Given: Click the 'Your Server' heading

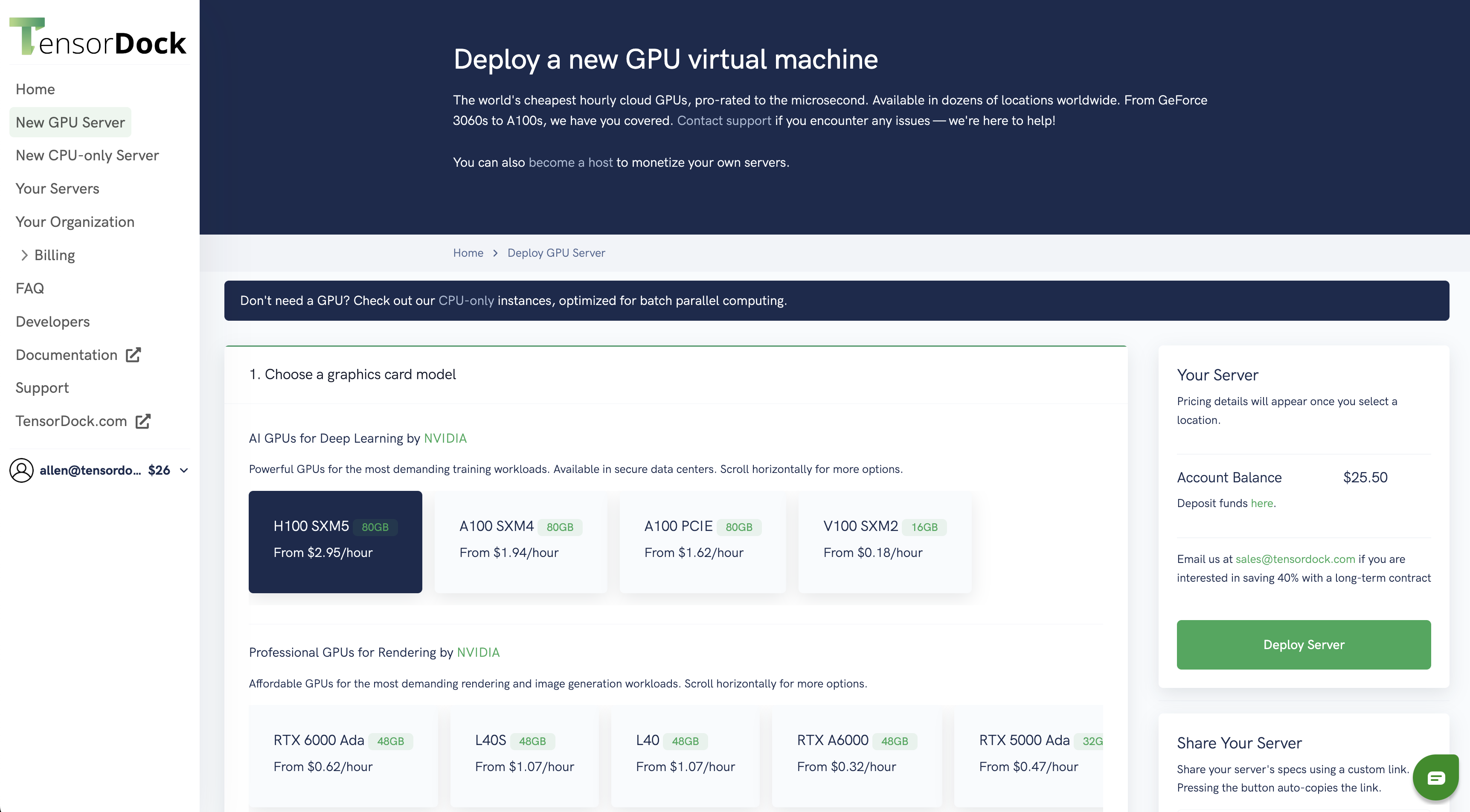Looking at the screenshot, I should click(1217, 375).
